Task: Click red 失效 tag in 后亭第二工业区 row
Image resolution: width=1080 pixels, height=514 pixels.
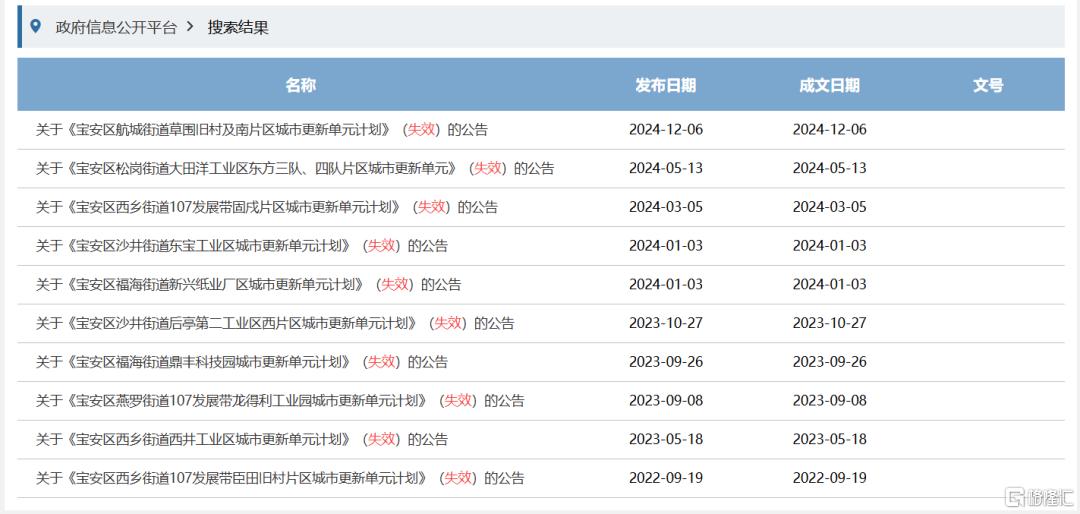Action: (448, 322)
